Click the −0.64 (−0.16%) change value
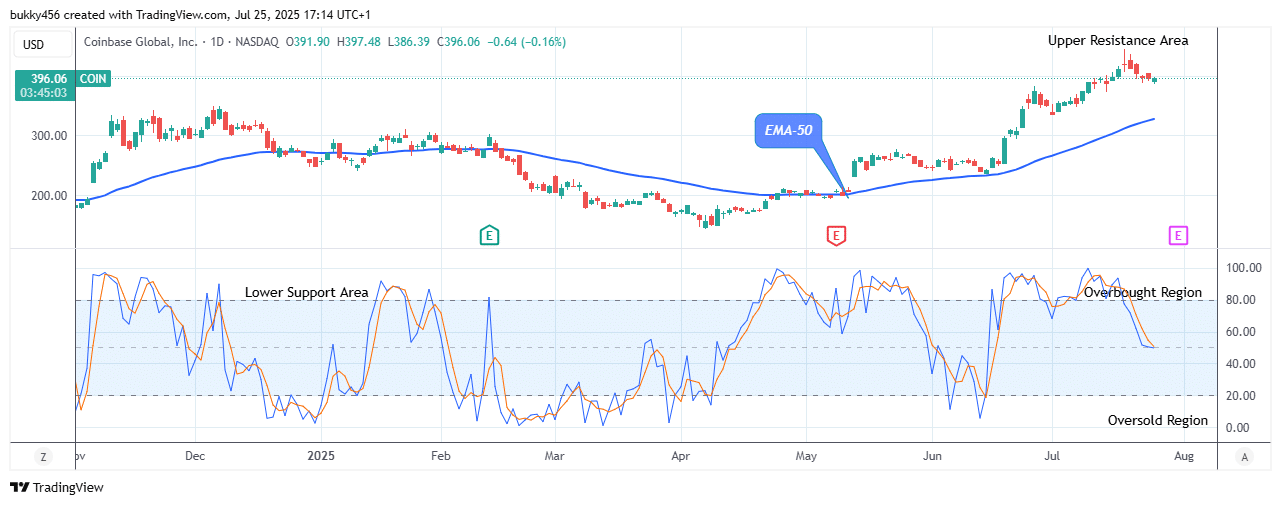This screenshot has height=505, width=1281. (x=525, y=42)
